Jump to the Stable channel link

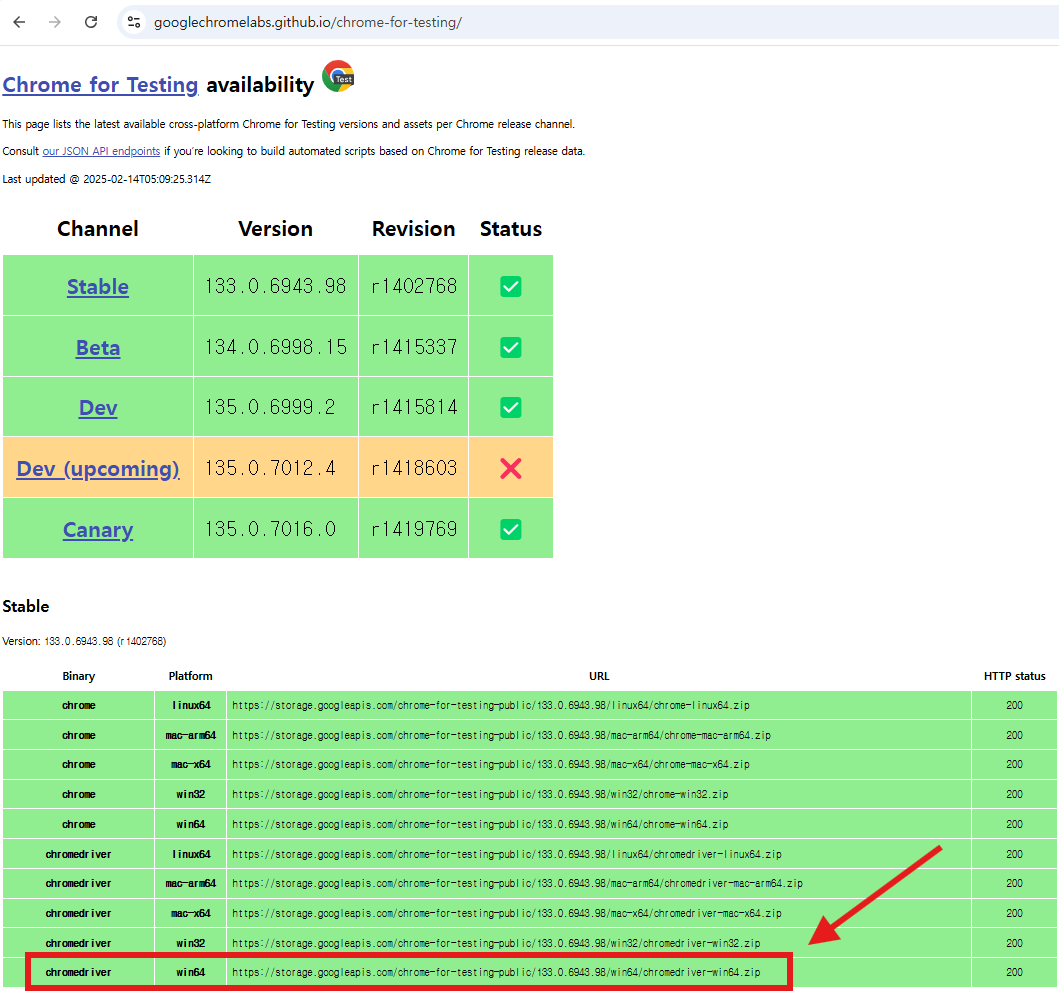98,287
